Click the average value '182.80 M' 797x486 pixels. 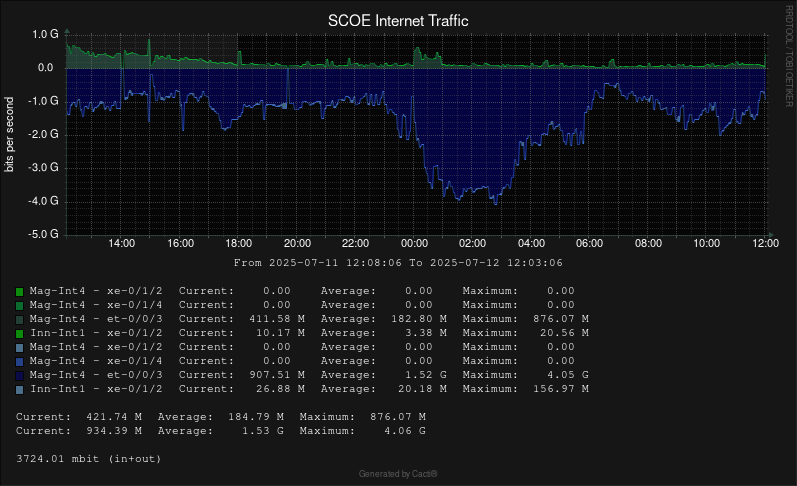click(419, 319)
